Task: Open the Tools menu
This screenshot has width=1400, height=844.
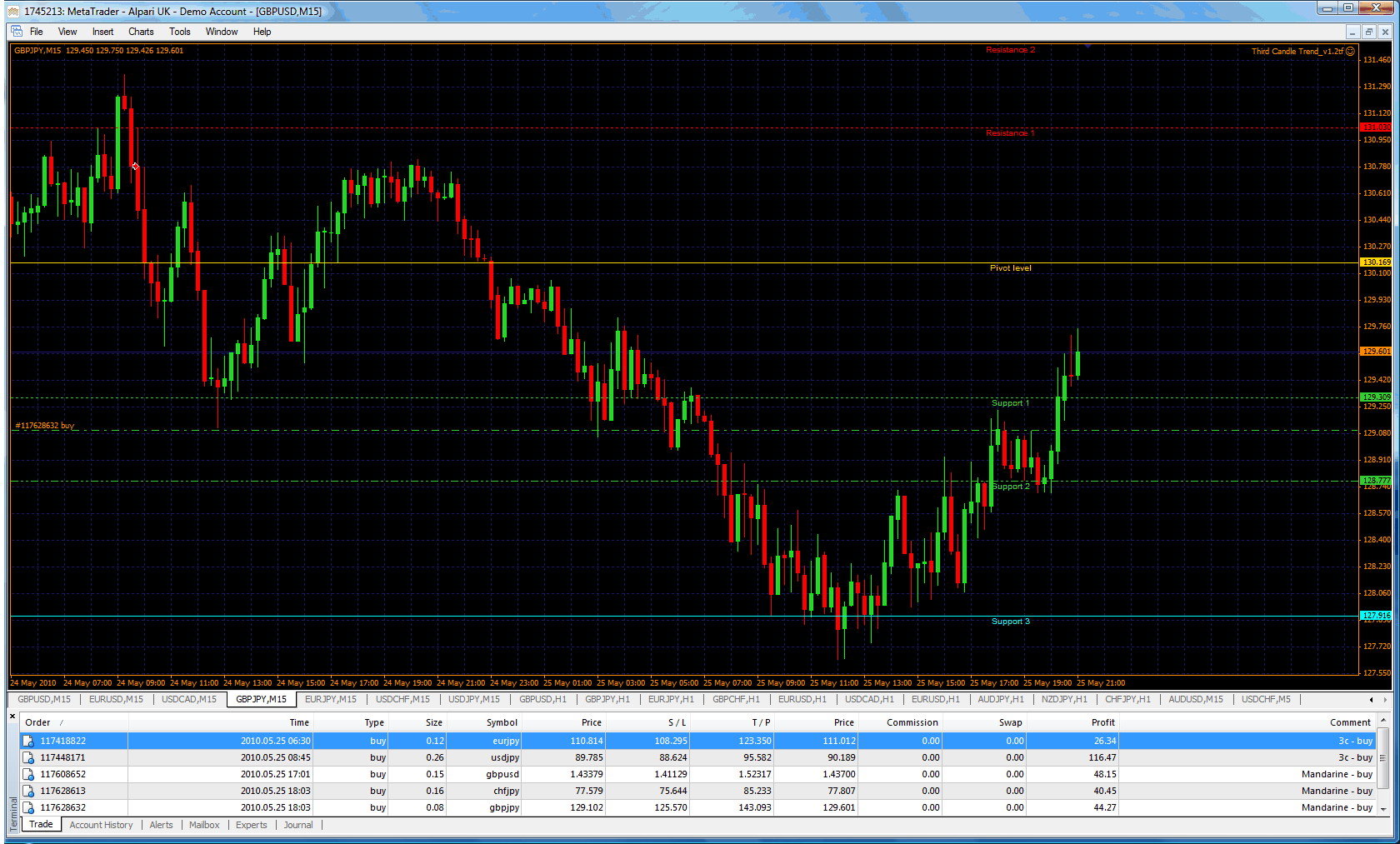Action: pos(180,32)
